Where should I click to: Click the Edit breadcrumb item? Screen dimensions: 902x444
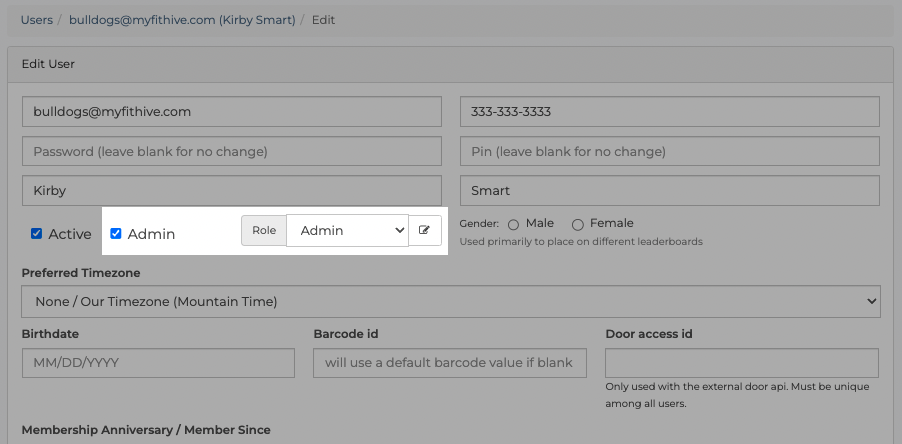[x=323, y=20]
